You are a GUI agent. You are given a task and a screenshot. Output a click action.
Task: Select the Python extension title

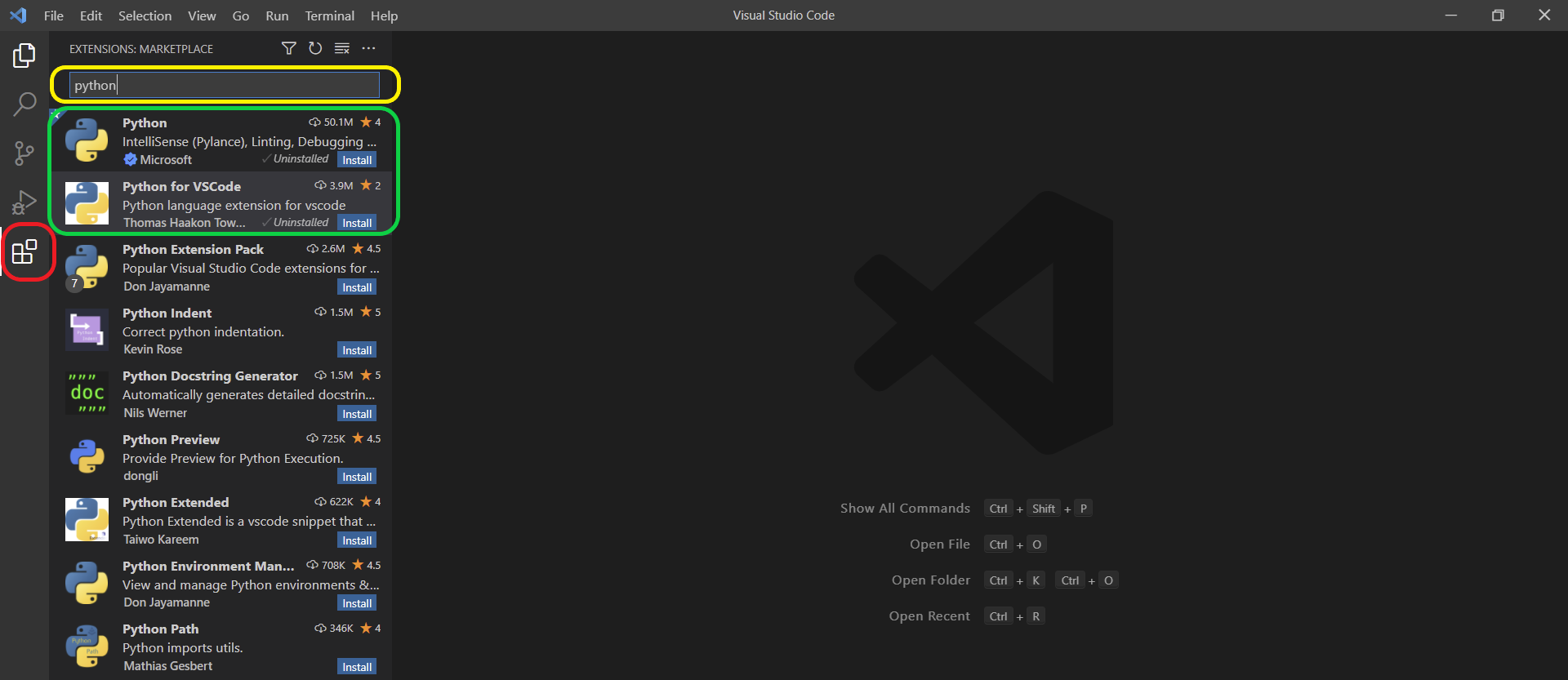pyautogui.click(x=145, y=123)
